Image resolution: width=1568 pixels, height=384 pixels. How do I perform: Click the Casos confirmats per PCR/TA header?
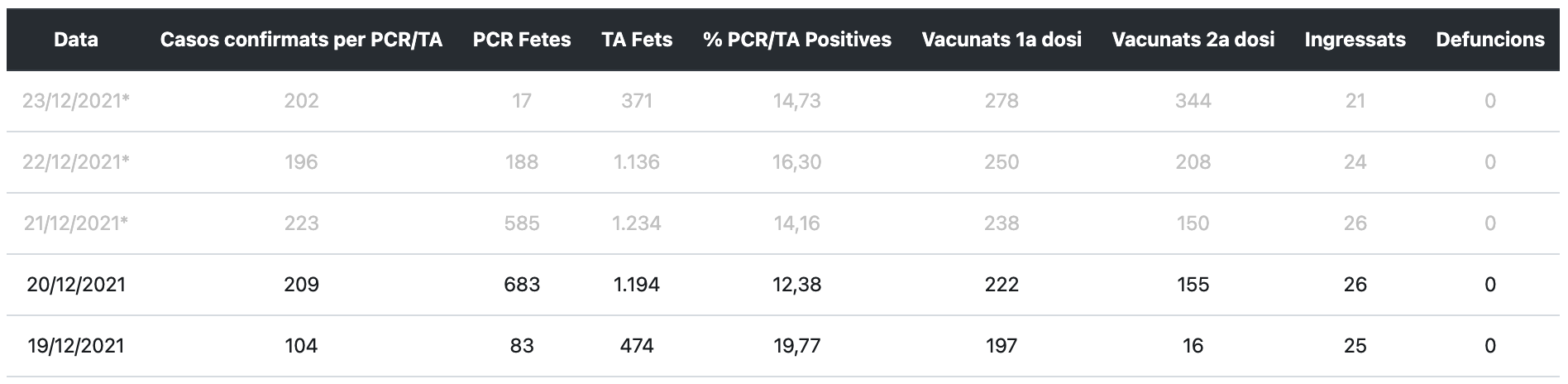point(301,40)
